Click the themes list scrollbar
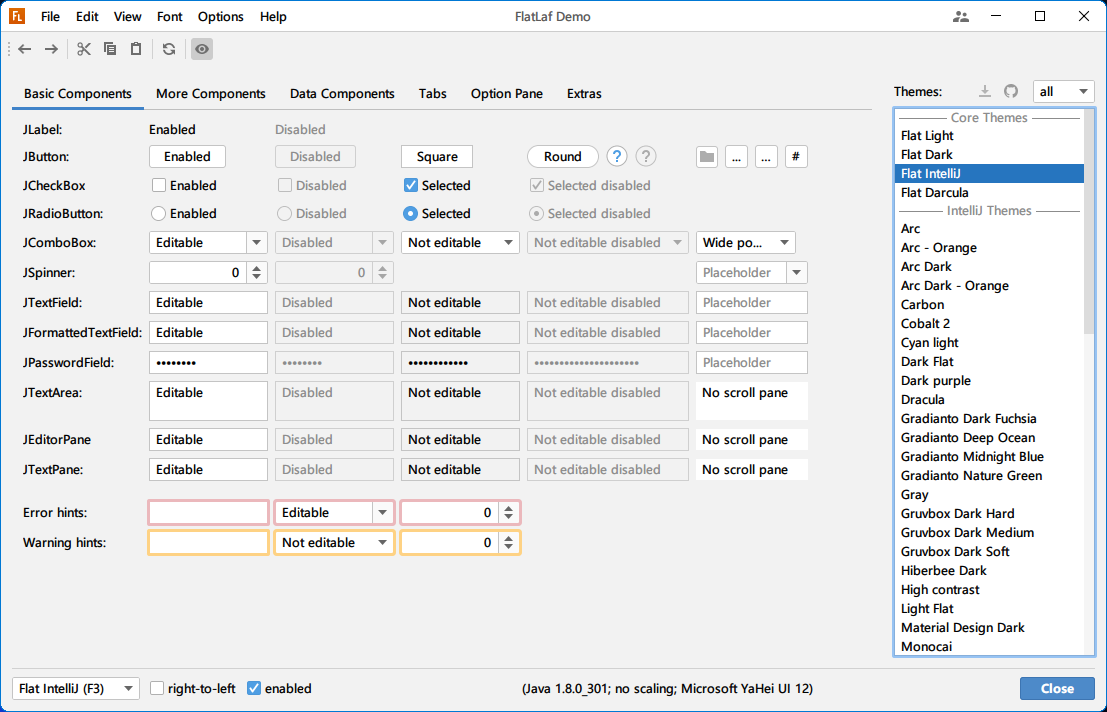 pos(1089,222)
